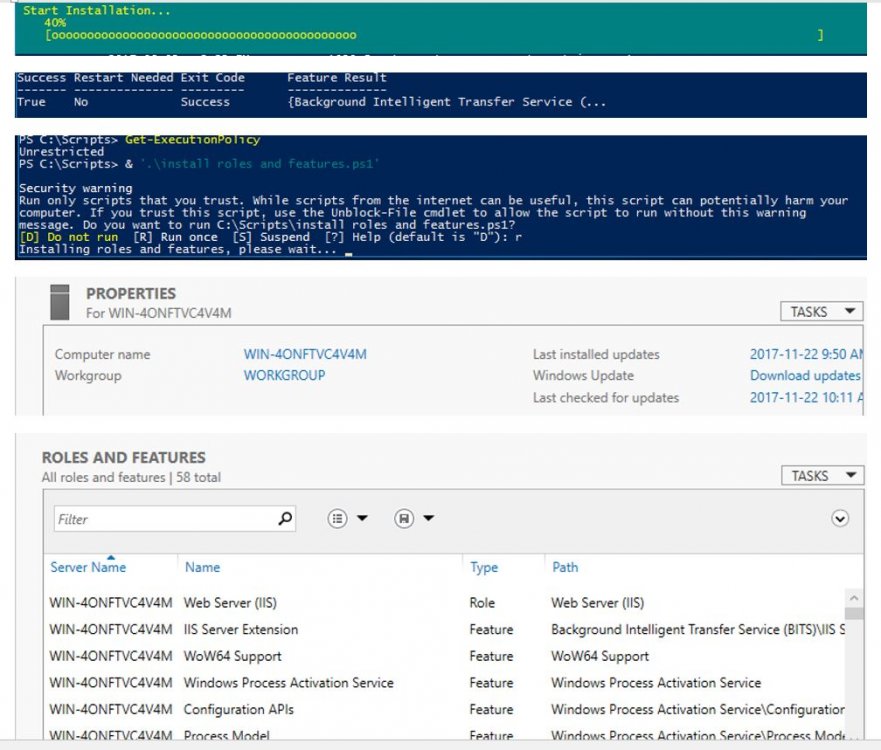Click the 'Computer name' label
This screenshot has height=750, width=881.
pos(102,354)
